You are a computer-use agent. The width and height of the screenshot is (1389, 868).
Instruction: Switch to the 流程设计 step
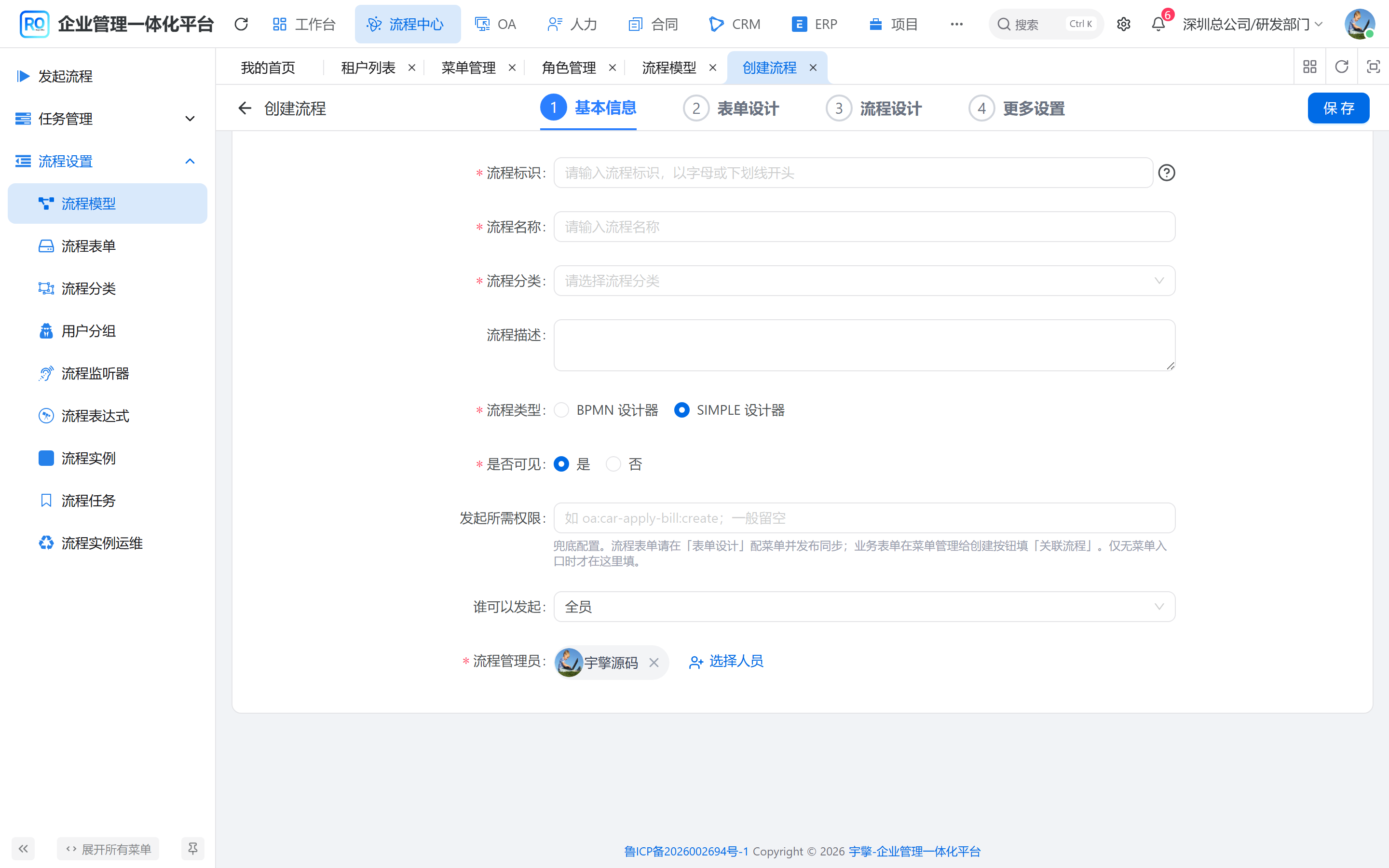point(874,108)
